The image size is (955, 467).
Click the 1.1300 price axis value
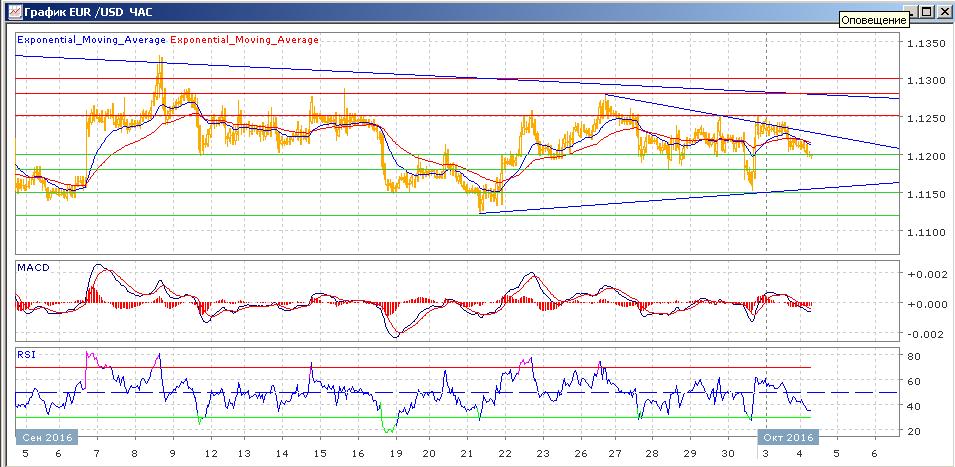point(926,80)
